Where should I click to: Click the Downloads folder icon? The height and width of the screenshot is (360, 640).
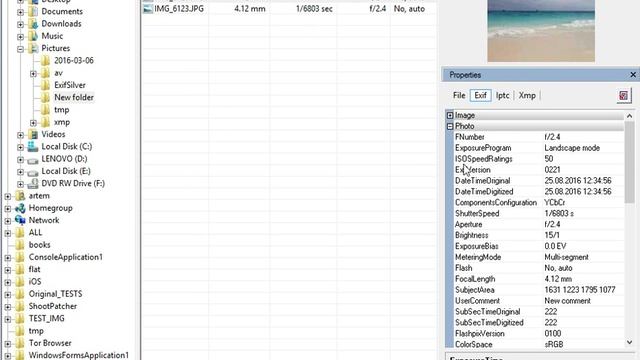pyautogui.click(x=33, y=24)
